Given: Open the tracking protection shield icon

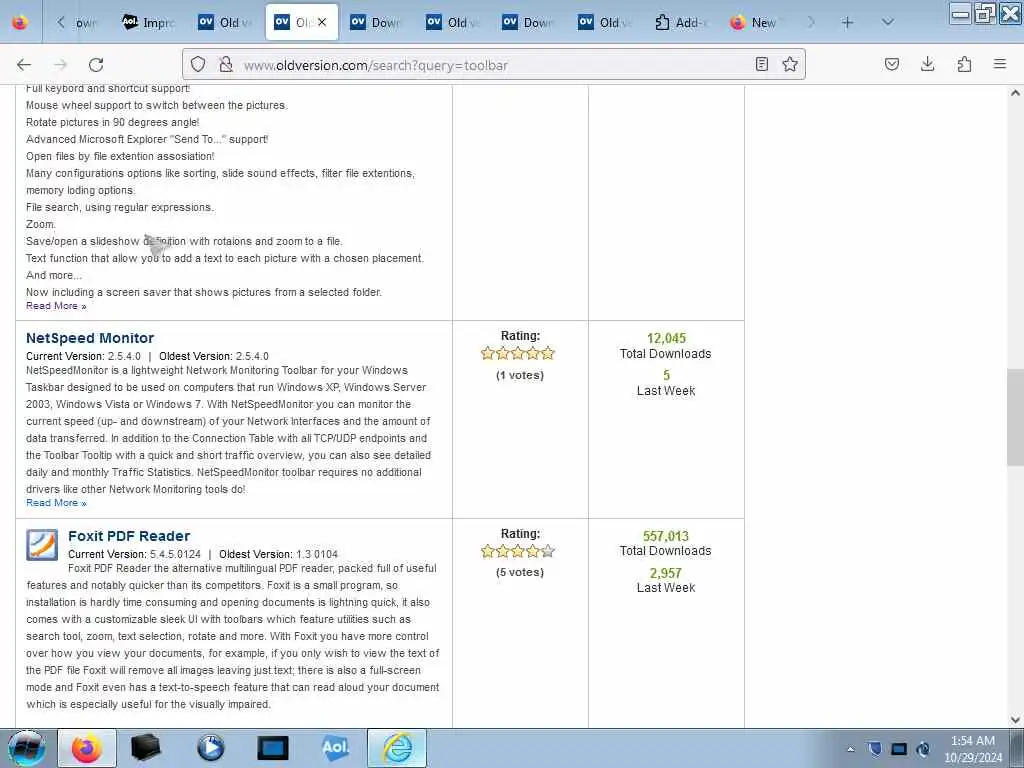Looking at the screenshot, I should 198,64.
